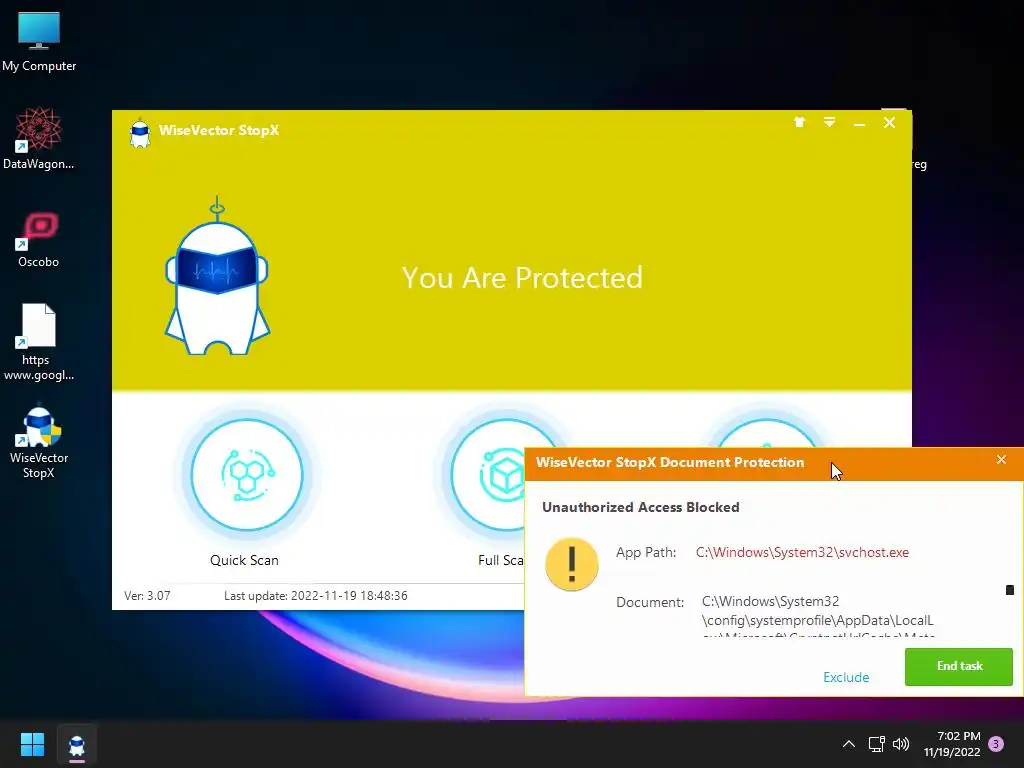Click the alert's scrollbar thumb

[x=1010, y=590]
